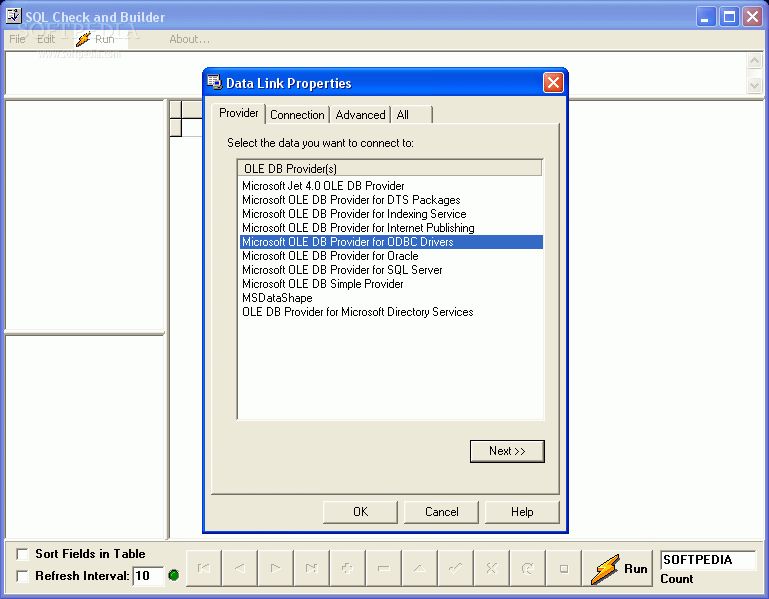Click the Refresh Interval value field
Screen dimensions: 769x599
coord(148,575)
